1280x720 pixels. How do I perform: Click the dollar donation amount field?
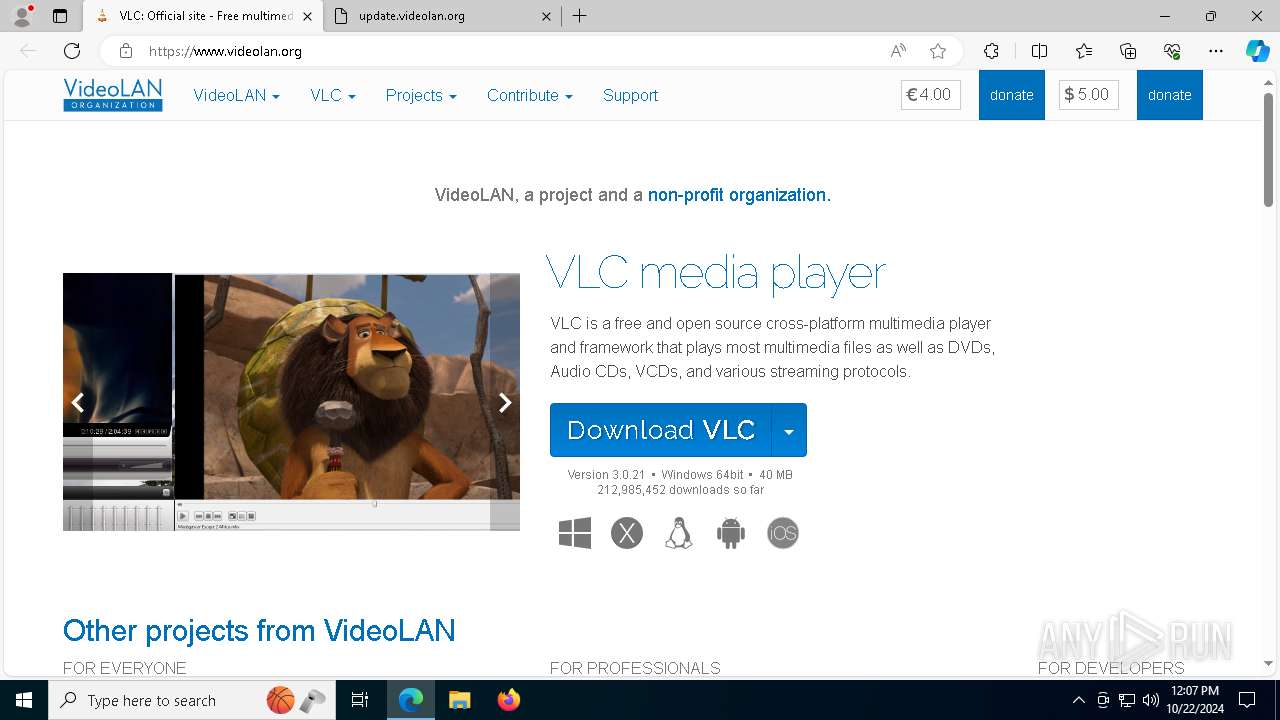click(1089, 95)
